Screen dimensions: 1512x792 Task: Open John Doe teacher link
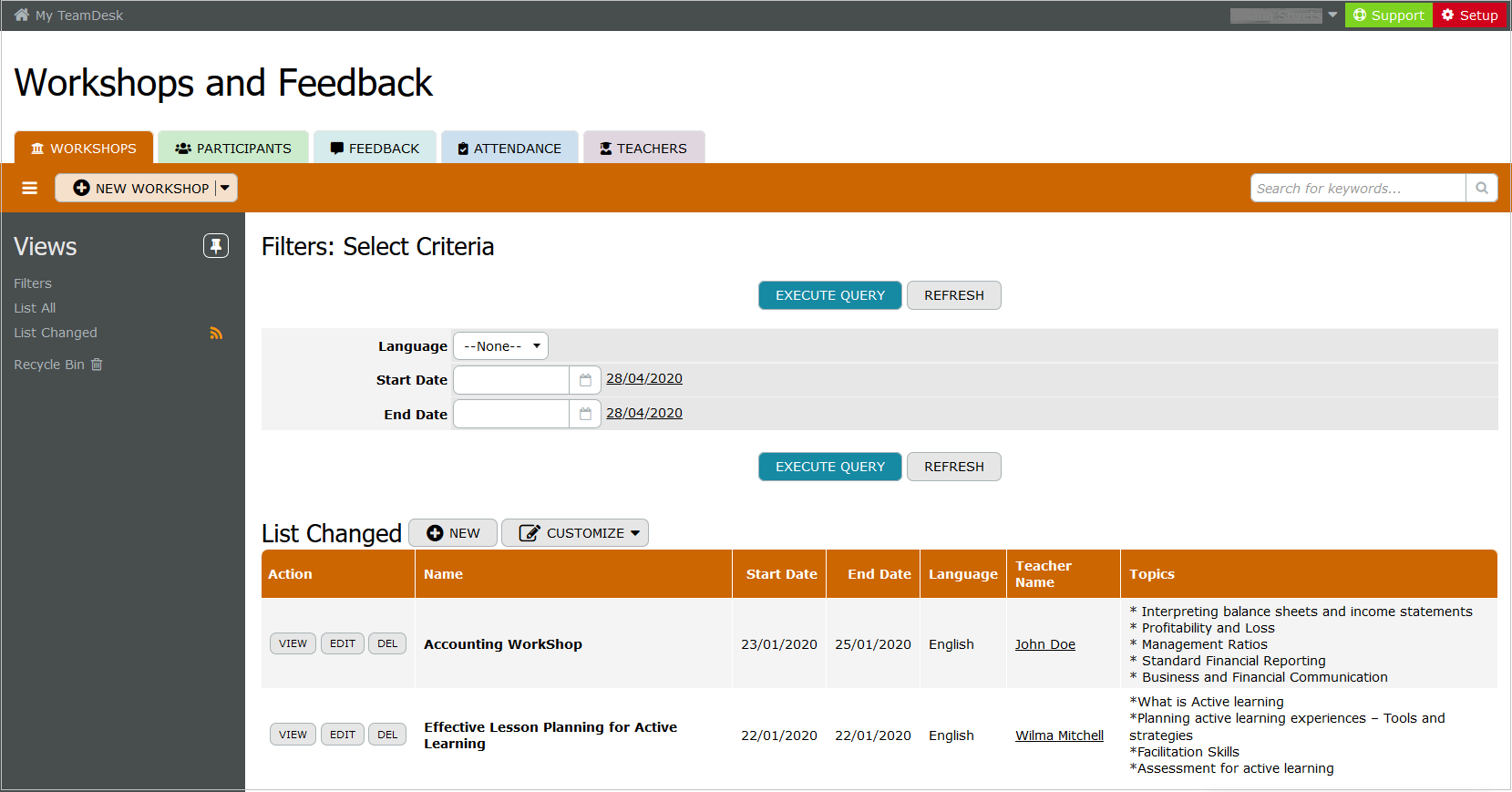click(x=1044, y=644)
